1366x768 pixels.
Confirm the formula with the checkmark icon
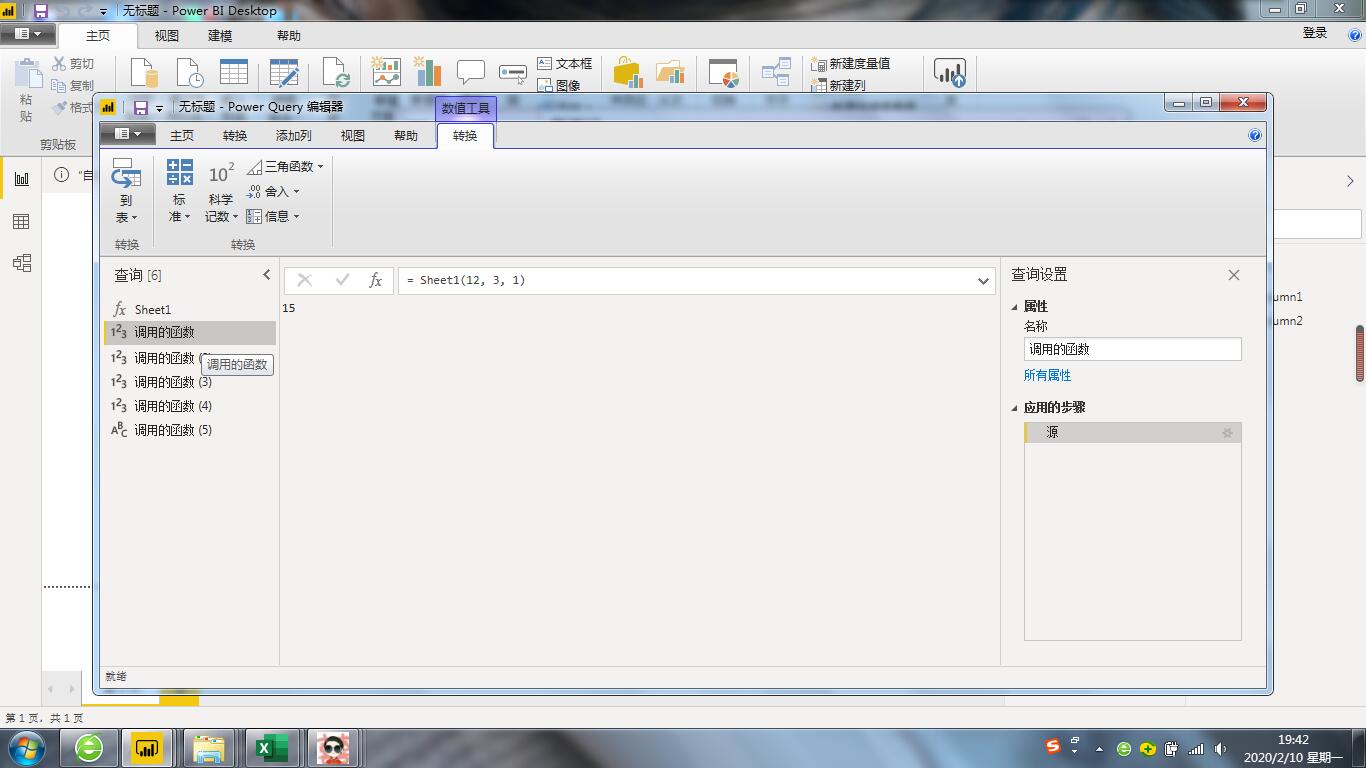pos(342,281)
